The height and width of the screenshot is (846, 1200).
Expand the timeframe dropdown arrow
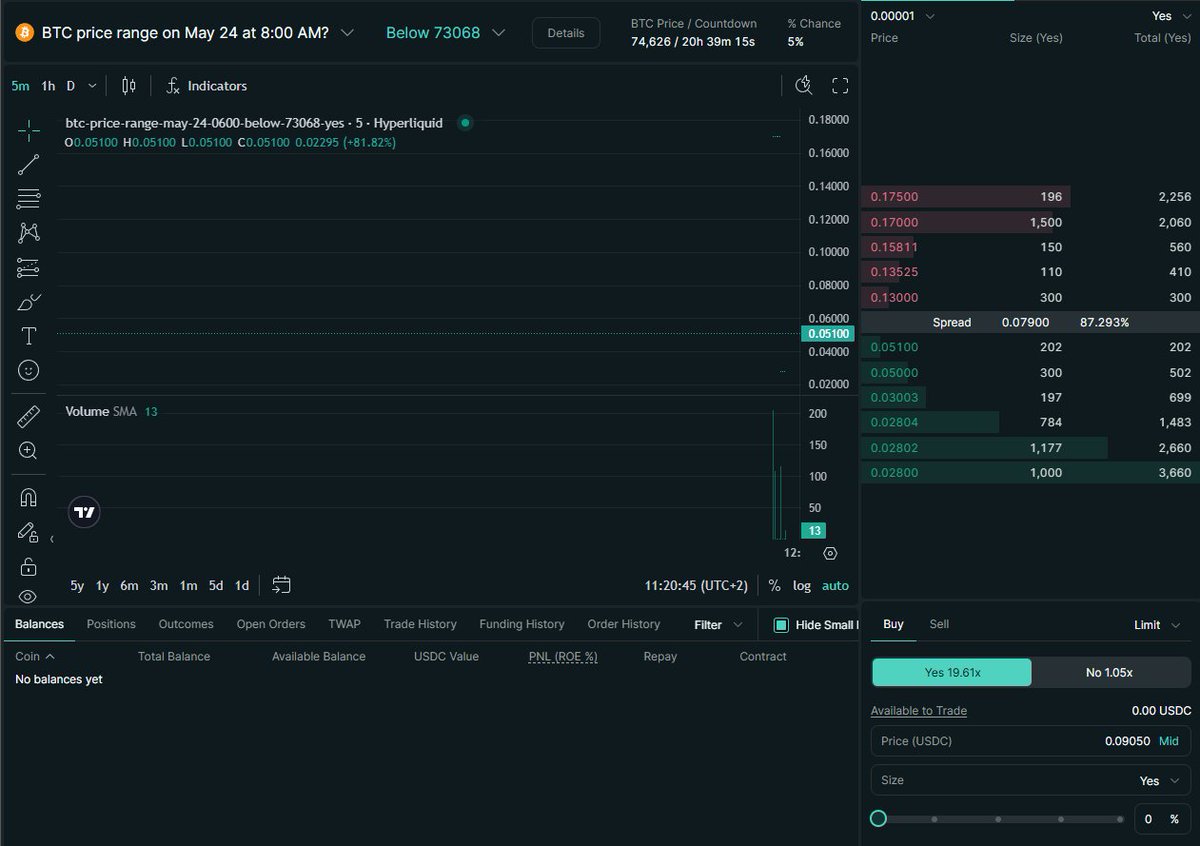(92, 86)
